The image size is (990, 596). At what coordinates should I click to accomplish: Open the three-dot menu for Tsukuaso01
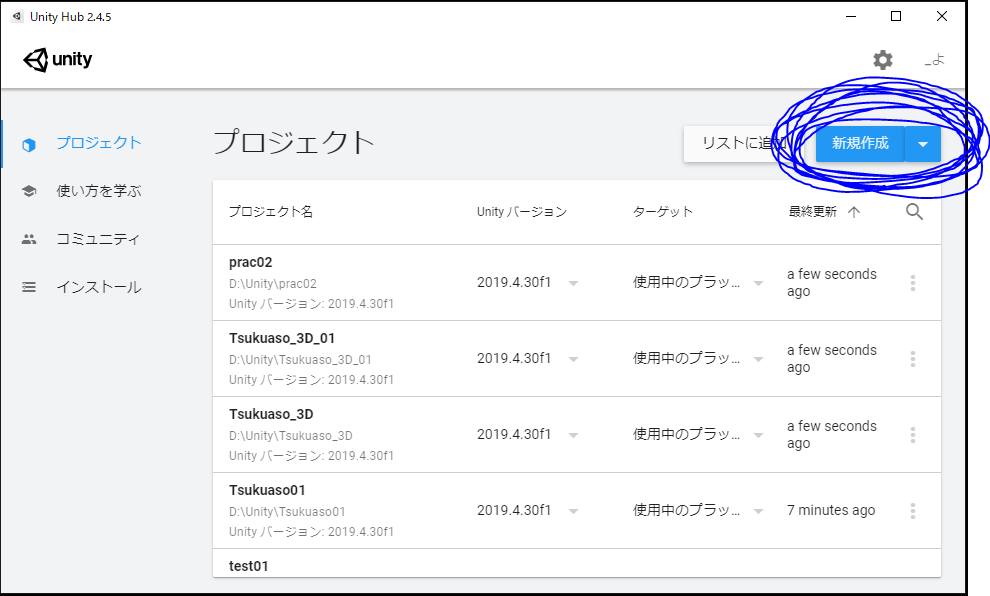[x=913, y=510]
